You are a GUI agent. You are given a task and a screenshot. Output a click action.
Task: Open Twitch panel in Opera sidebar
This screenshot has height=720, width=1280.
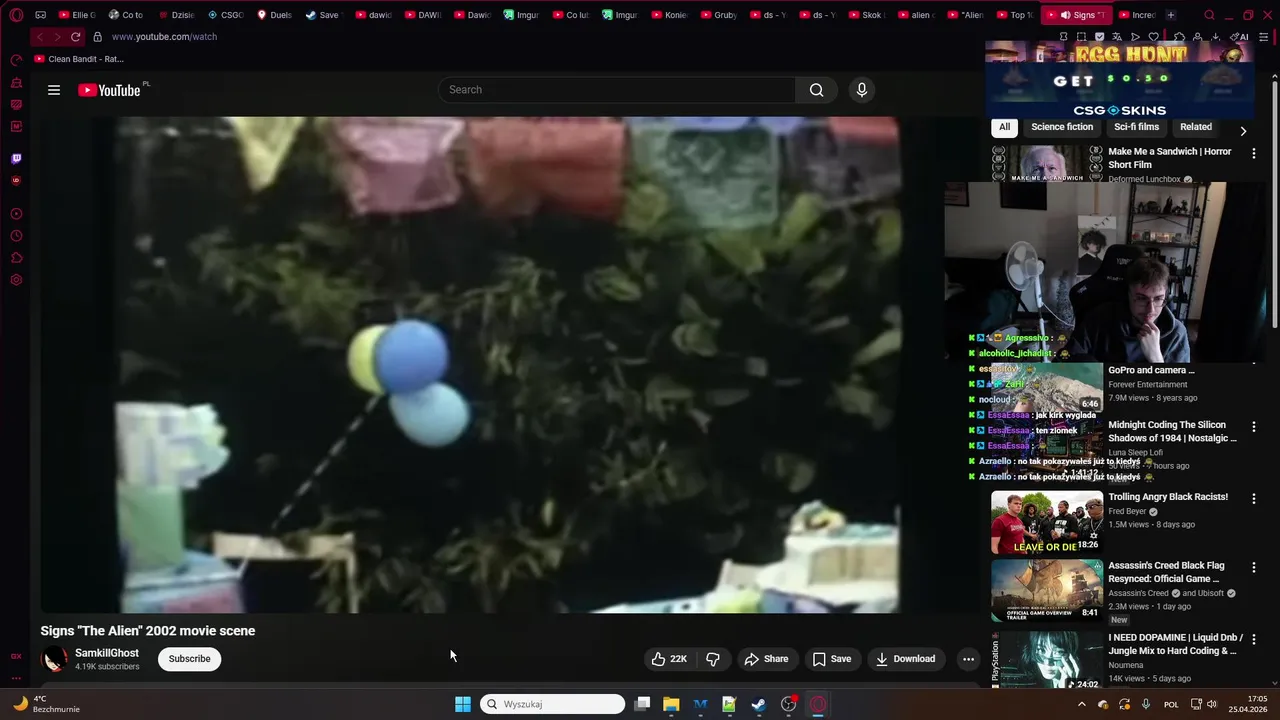click(16, 158)
